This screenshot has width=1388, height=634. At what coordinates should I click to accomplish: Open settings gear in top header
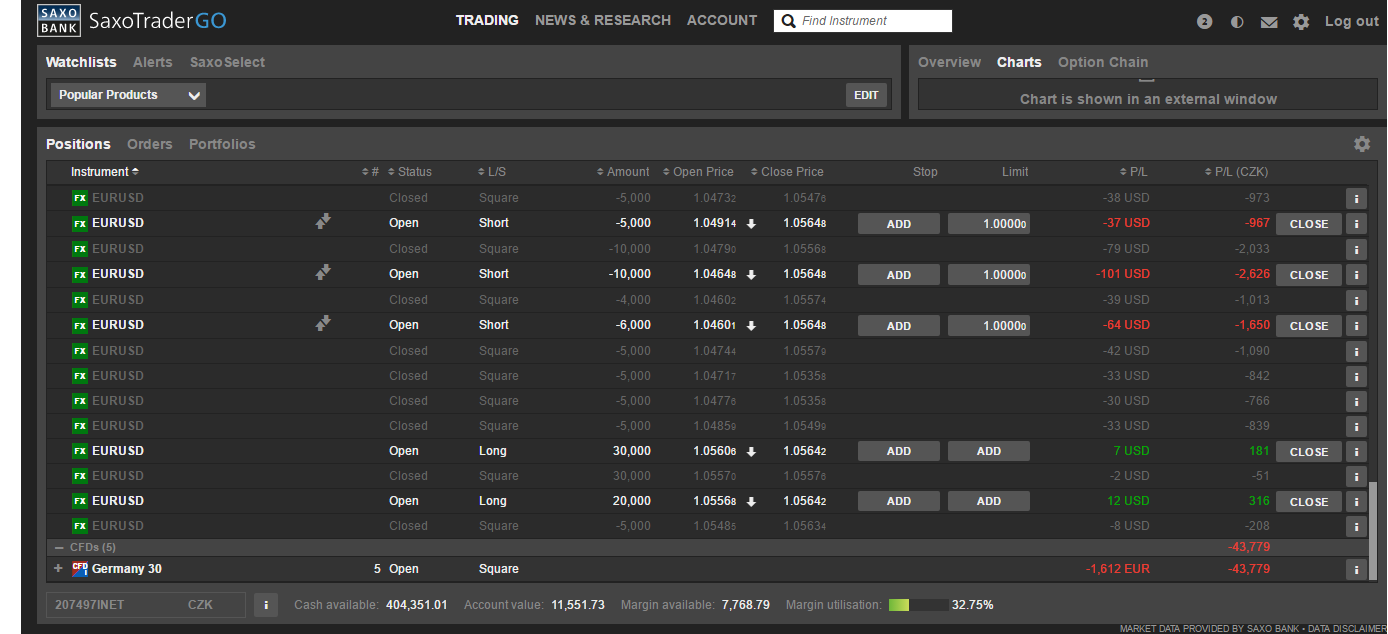coord(1301,22)
